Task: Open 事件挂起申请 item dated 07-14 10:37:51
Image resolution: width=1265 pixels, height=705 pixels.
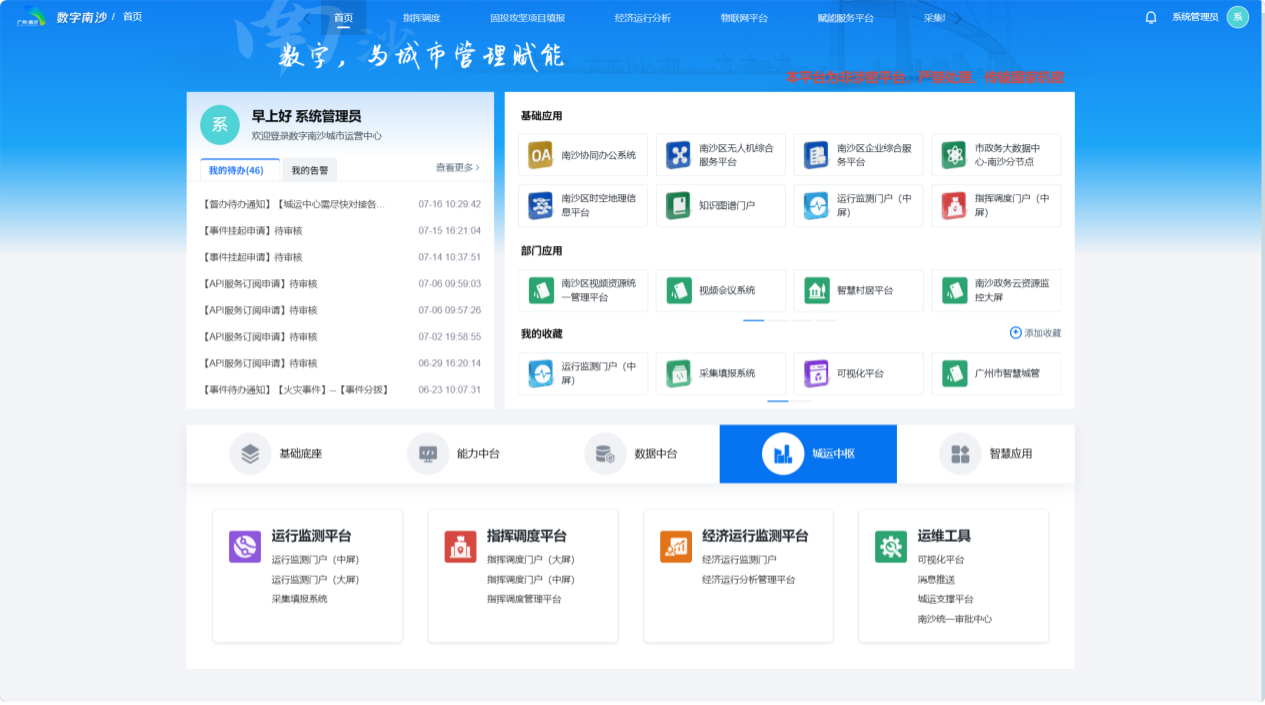Action: (x=341, y=257)
